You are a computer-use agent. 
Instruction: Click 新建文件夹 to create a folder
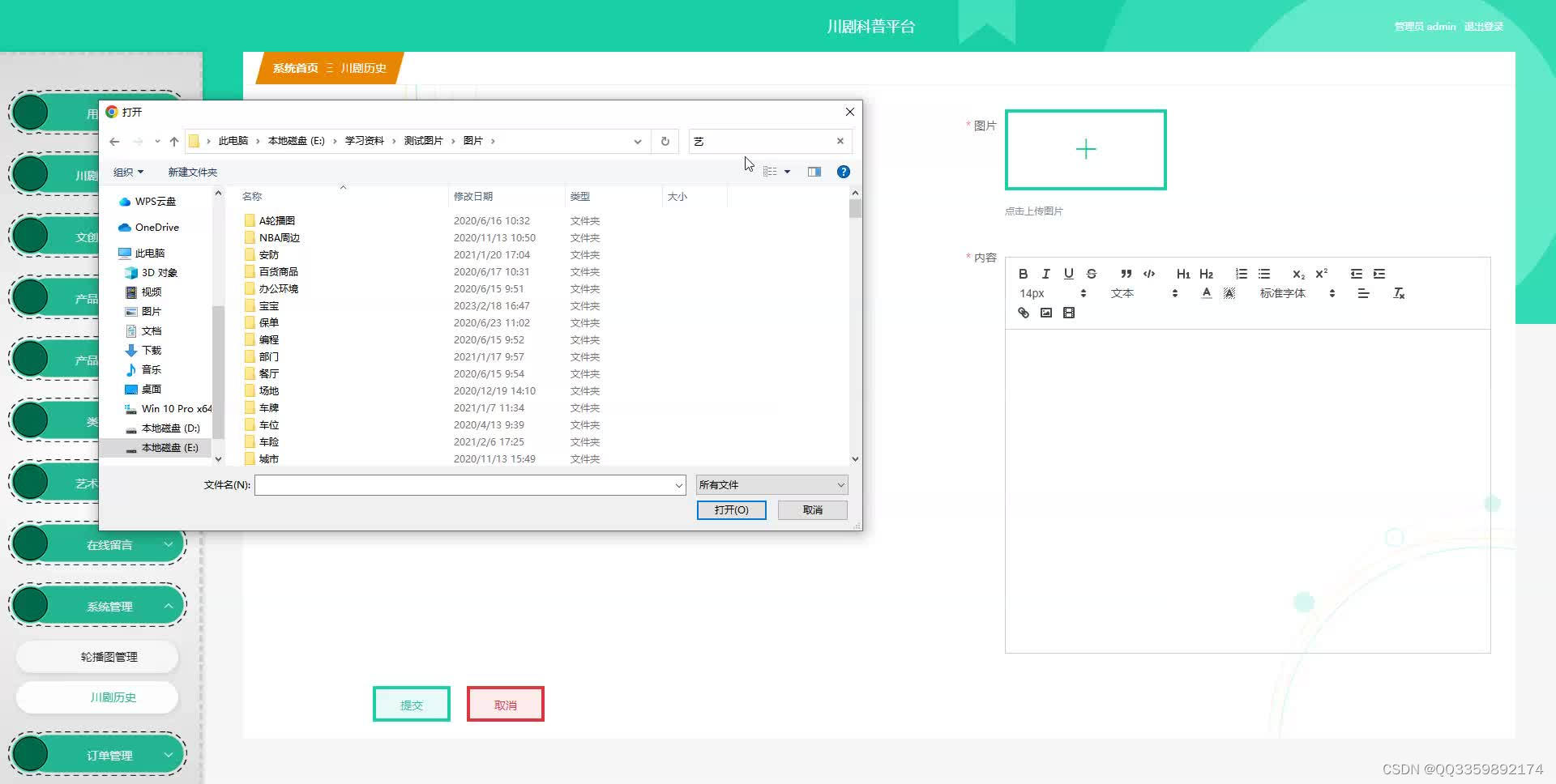coord(192,172)
